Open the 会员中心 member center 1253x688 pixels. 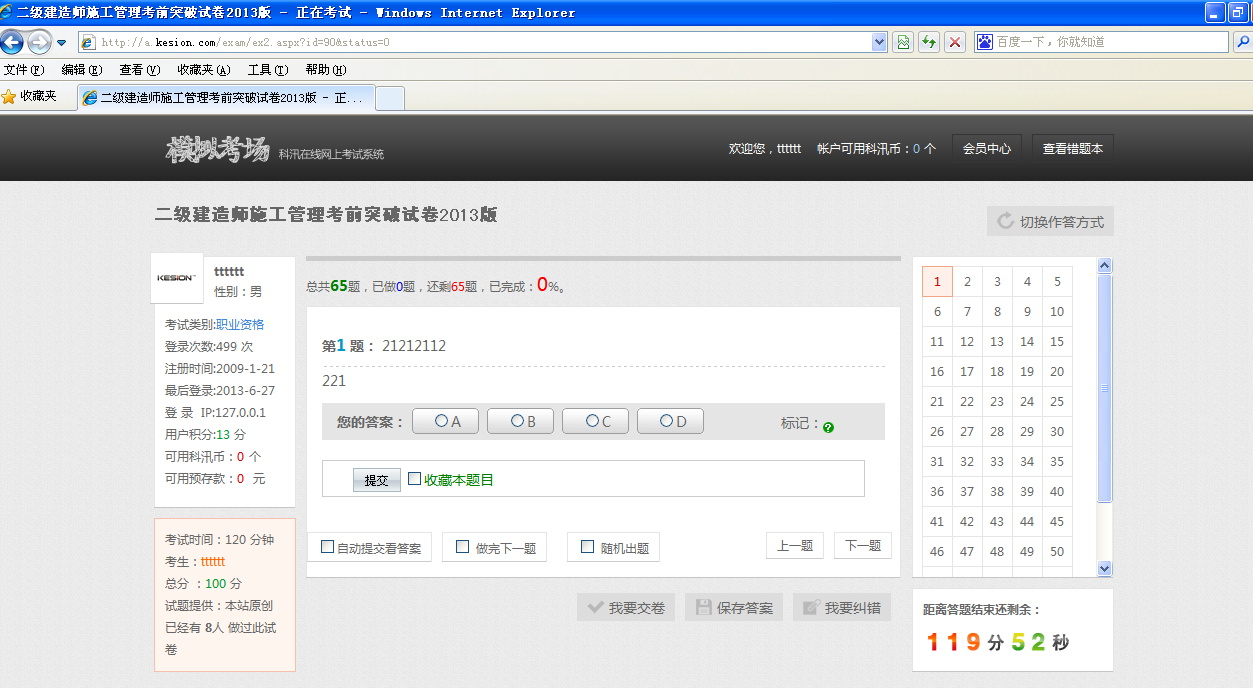[x=987, y=148]
